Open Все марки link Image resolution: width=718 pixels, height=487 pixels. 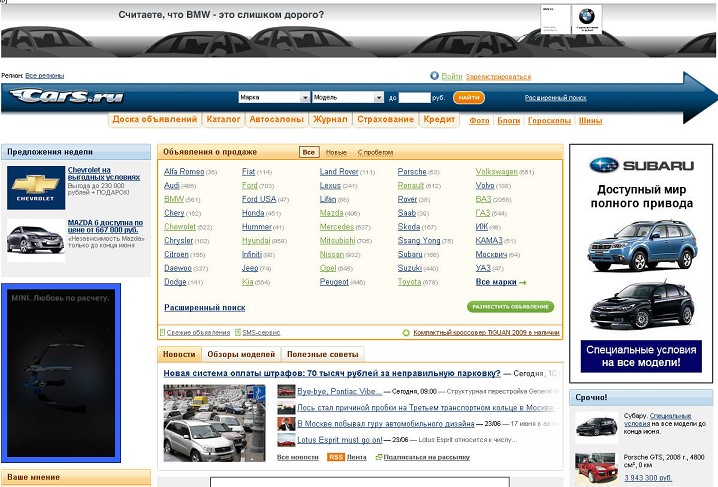[x=496, y=282]
